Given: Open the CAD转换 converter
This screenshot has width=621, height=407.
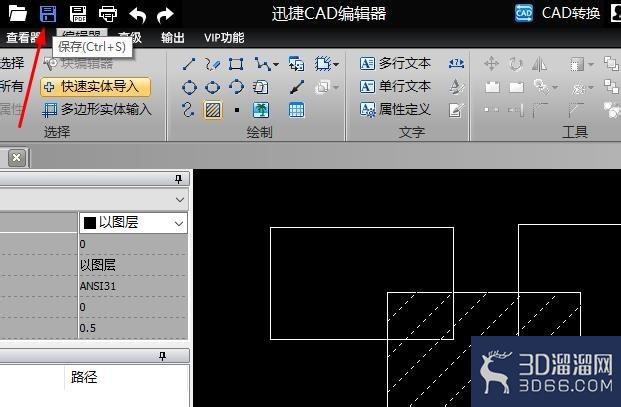Looking at the screenshot, I should 558,13.
